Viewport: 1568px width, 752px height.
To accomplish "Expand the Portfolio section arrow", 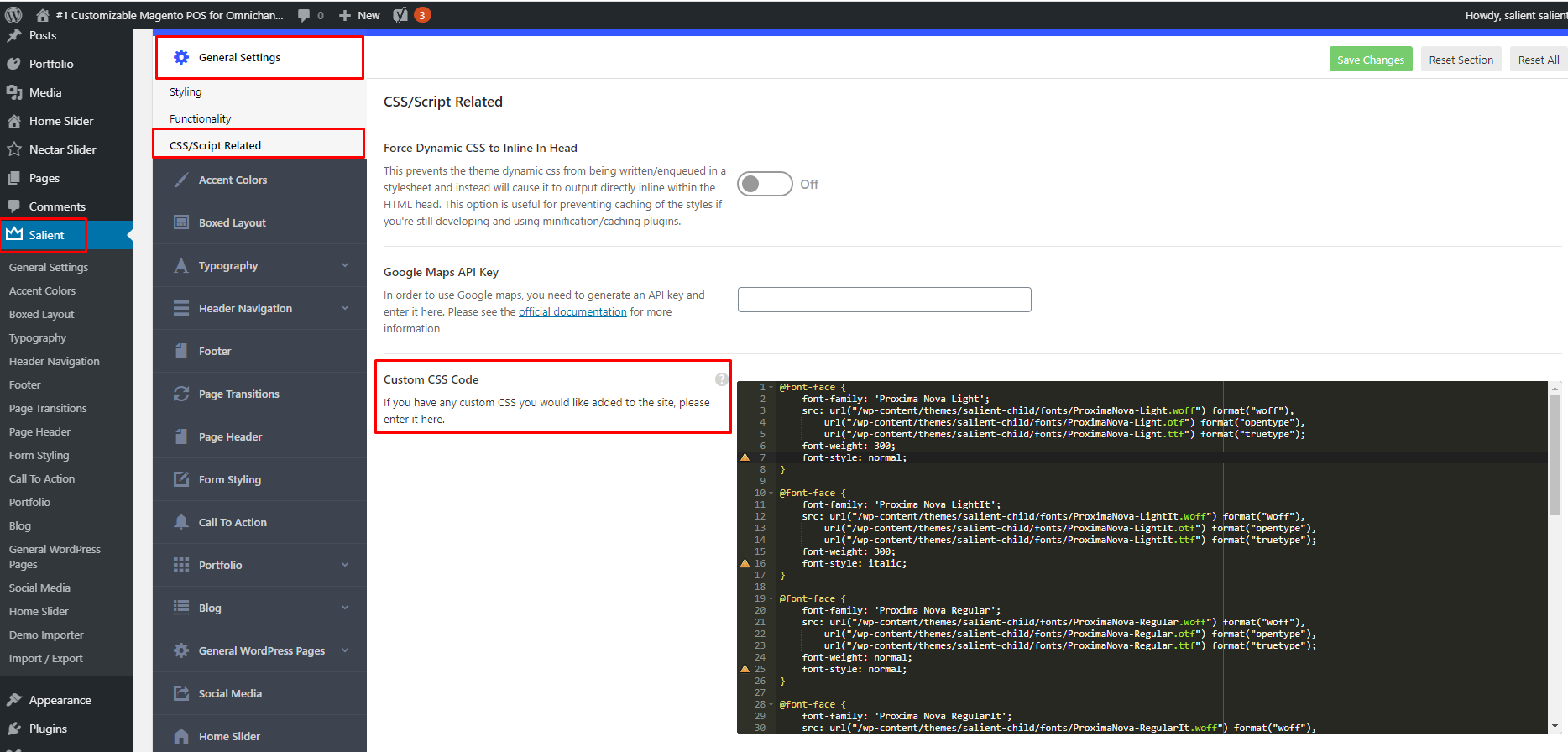I will click(345, 565).
